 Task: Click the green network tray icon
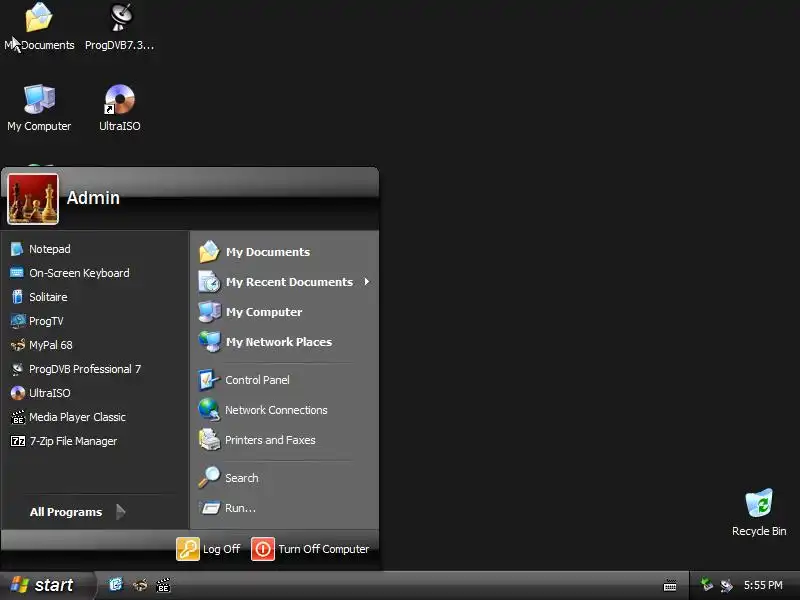click(x=707, y=584)
